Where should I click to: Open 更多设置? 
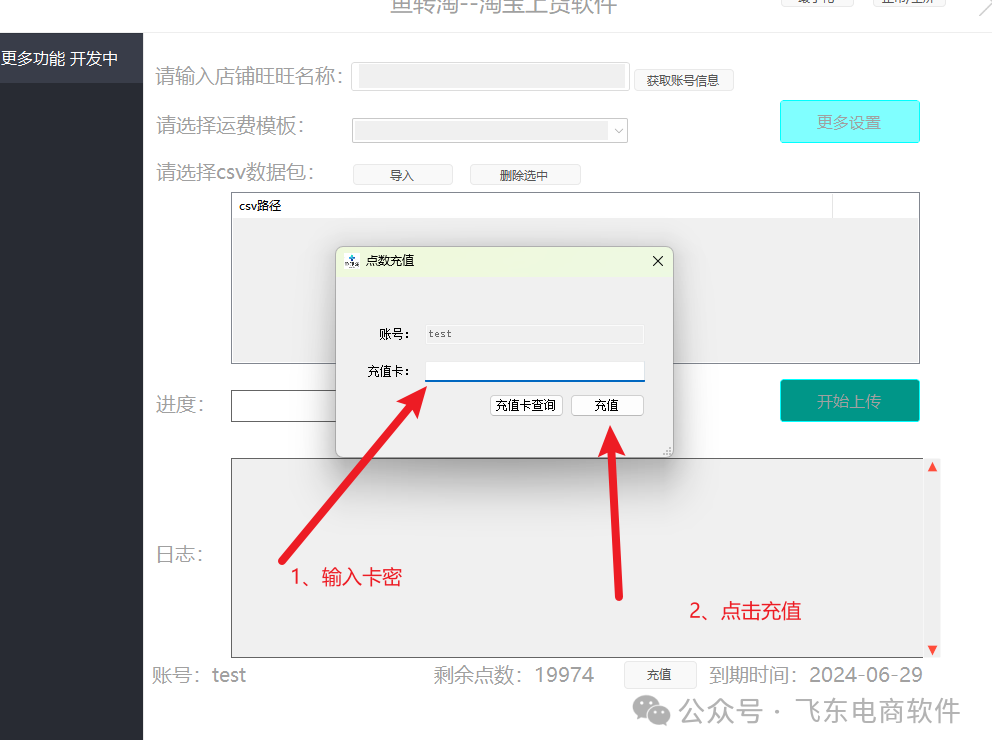pyautogui.click(x=850, y=121)
